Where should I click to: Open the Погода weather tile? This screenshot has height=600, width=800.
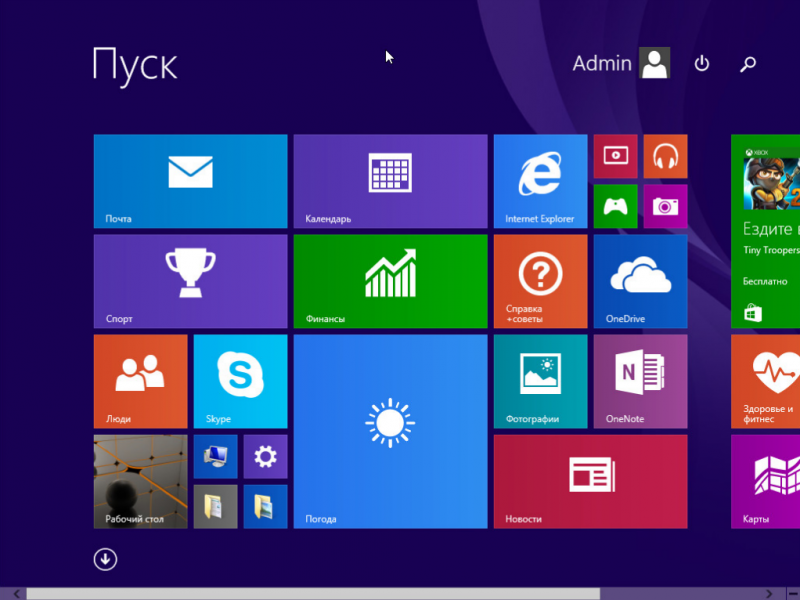click(390, 431)
